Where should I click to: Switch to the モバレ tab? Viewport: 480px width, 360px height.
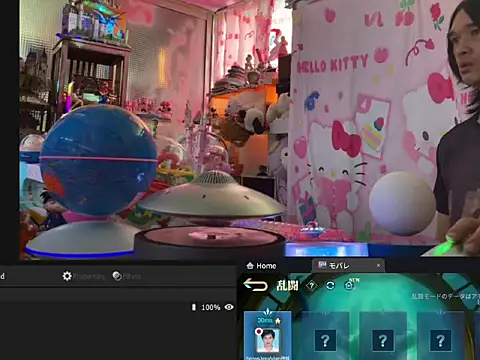coord(348,266)
